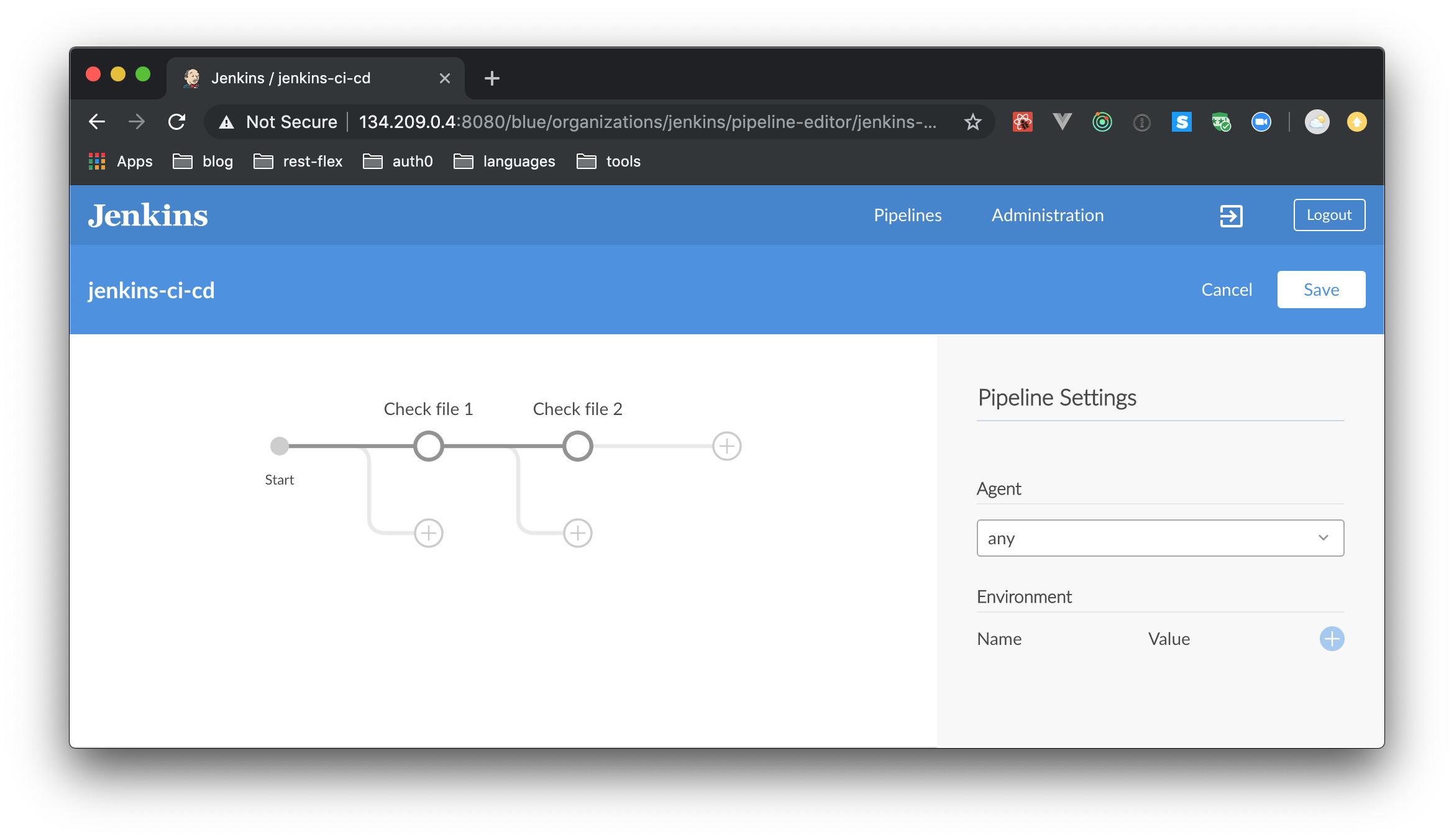Add an environment variable with plus icon
The width and height of the screenshot is (1454, 840).
tap(1332, 639)
